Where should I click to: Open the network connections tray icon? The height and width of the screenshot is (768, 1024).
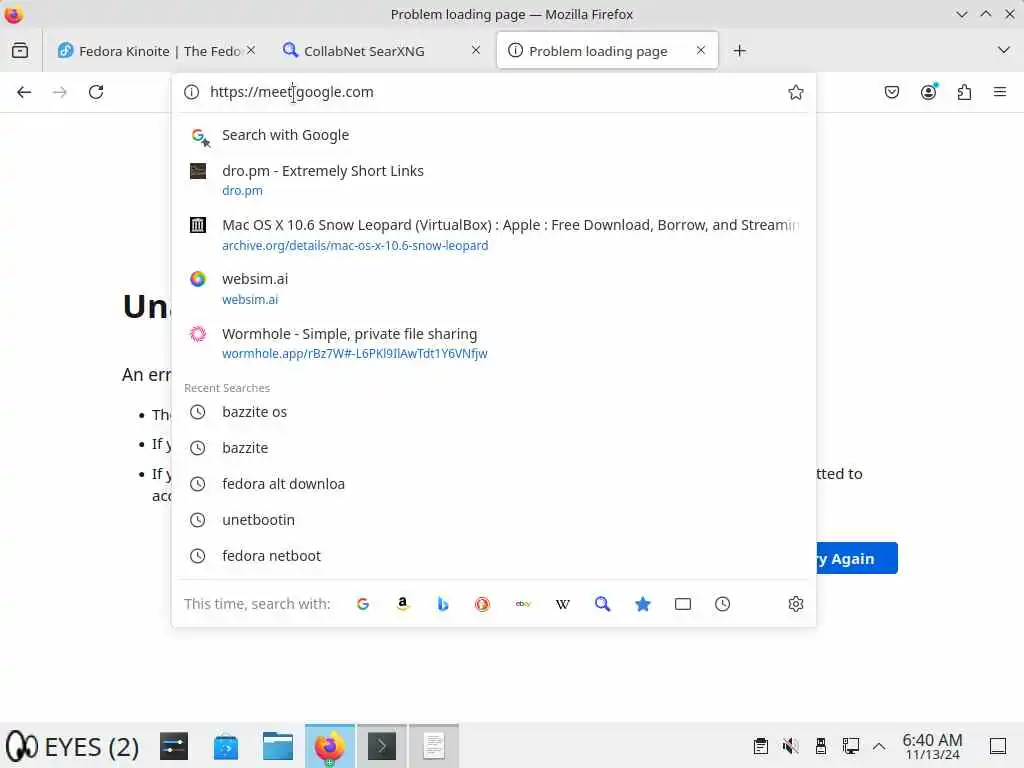pyautogui.click(x=850, y=746)
